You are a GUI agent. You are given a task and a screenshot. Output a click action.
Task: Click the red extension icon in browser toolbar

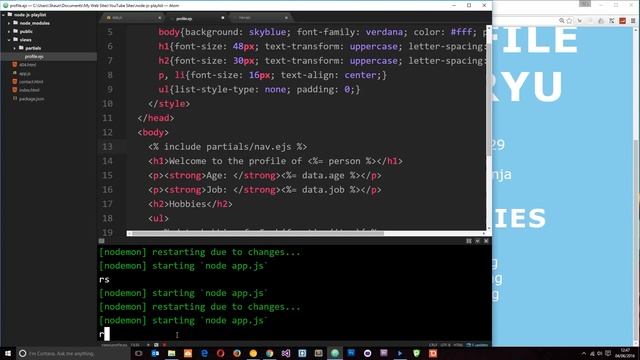click(622, 20)
